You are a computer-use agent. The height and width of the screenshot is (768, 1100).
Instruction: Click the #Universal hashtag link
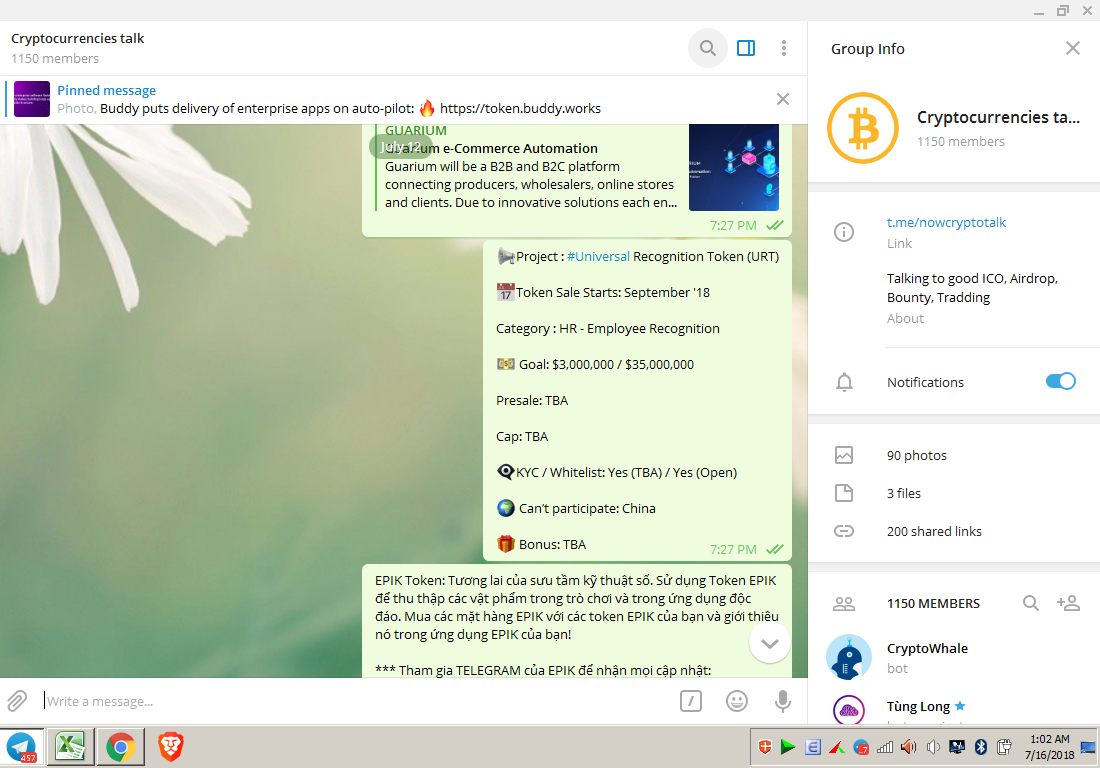tap(598, 257)
